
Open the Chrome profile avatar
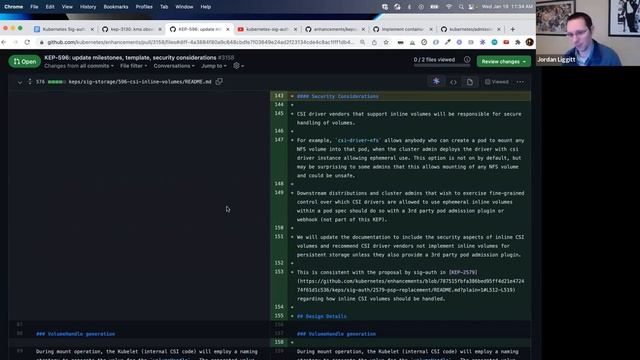[x=529, y=42]
